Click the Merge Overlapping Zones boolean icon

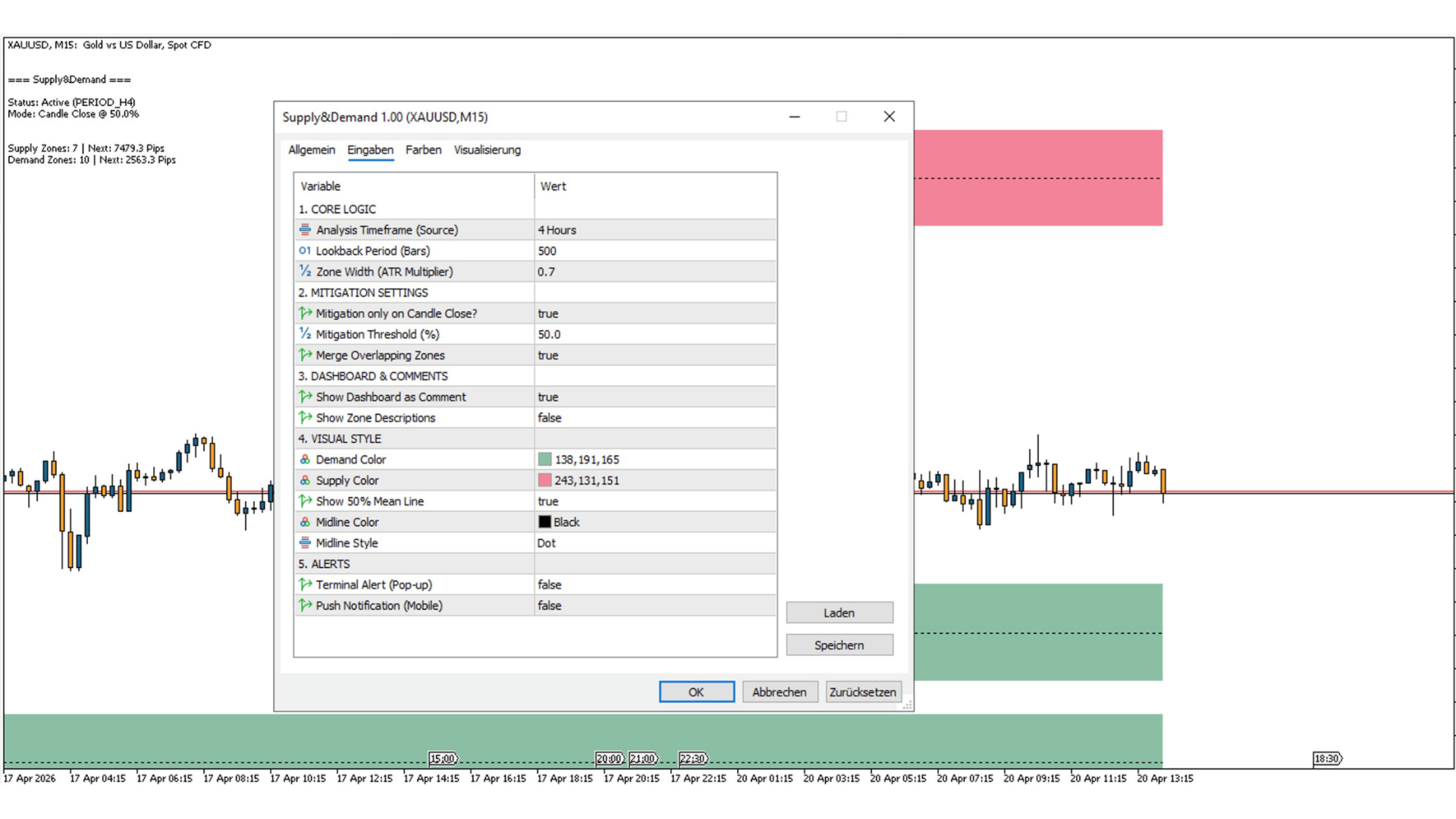click(x=305, y=355)
